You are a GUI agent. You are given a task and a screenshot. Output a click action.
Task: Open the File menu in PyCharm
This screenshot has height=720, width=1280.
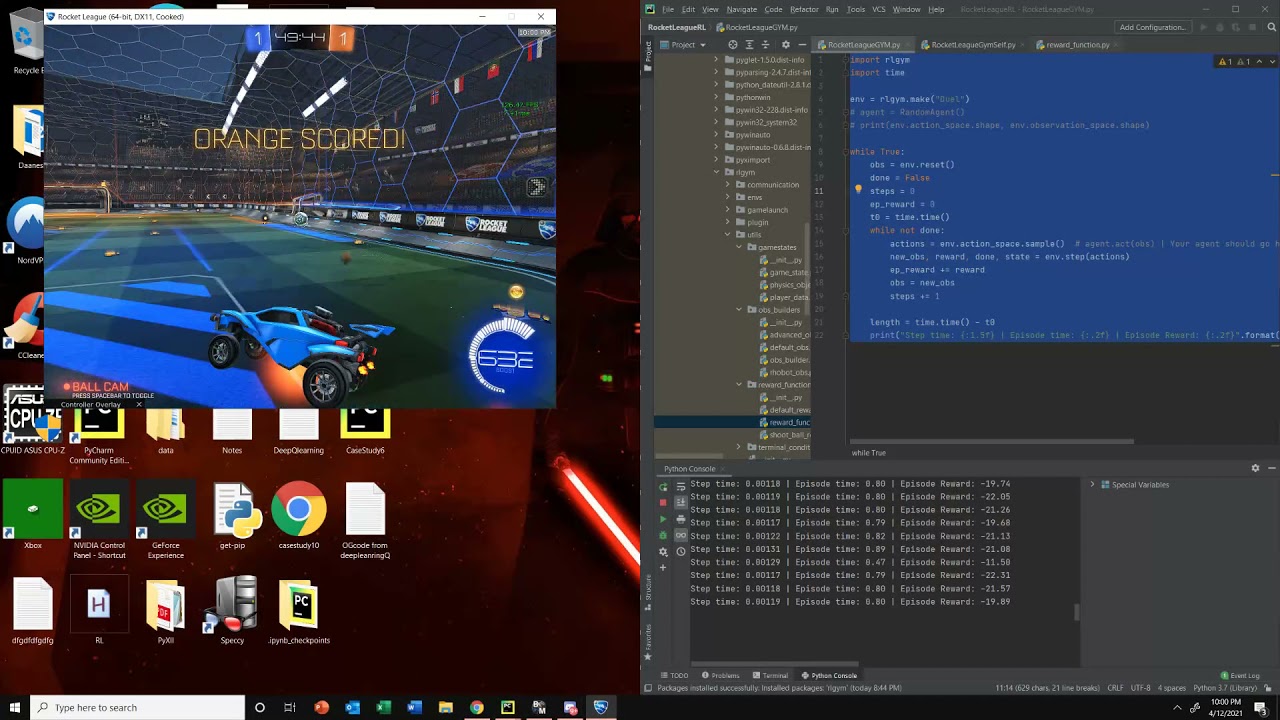[668, 9]
